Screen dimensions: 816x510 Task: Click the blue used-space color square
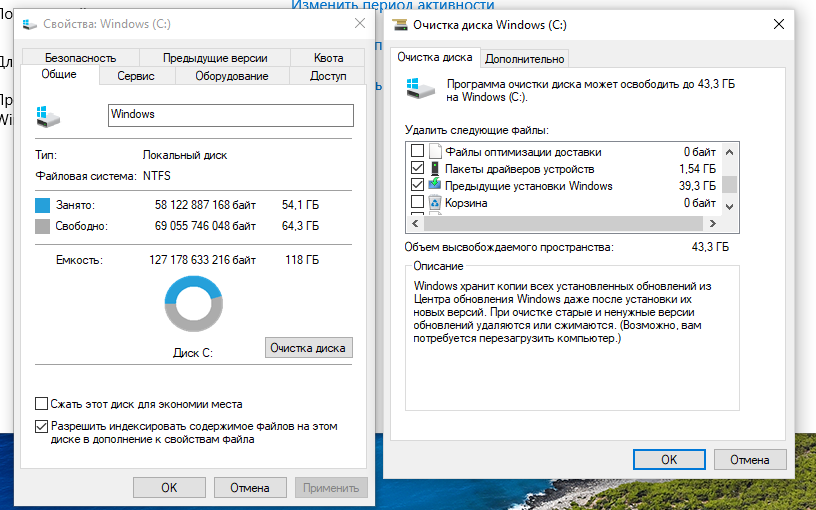point(42,205)
